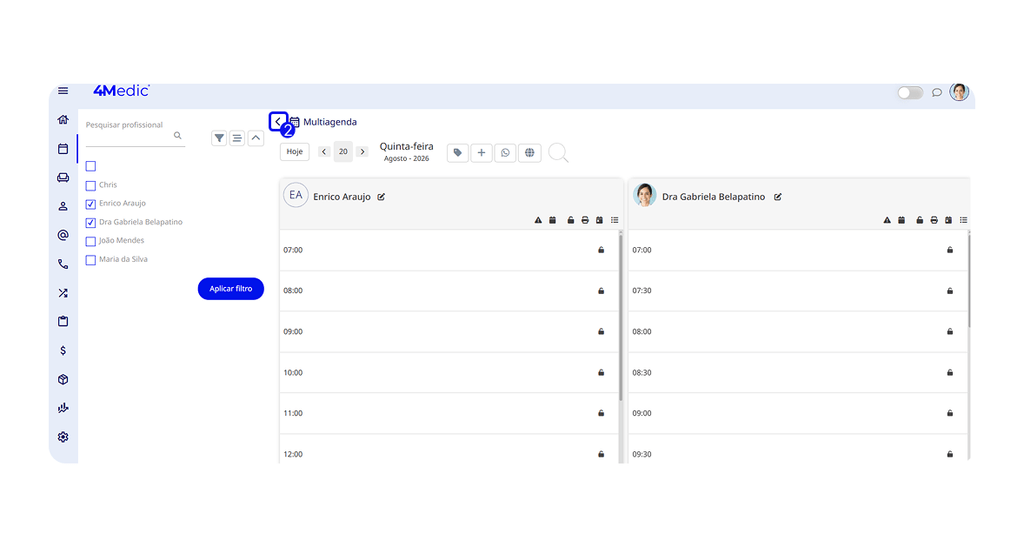
Task: Click the magnifier search icon beside globe
Action: tap(558, 153)
